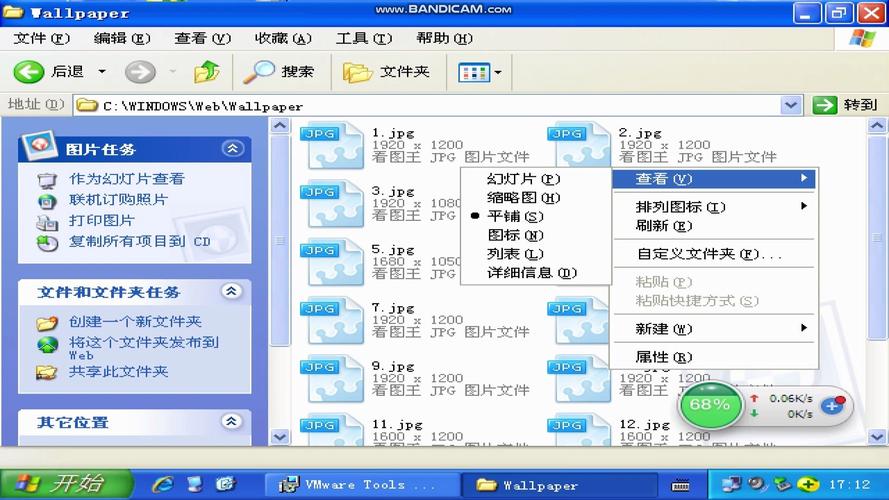This screenshot has height=500, width=889.
Task: Click task pane scrollbar up arrow
Action: click(x=280, y=125)
